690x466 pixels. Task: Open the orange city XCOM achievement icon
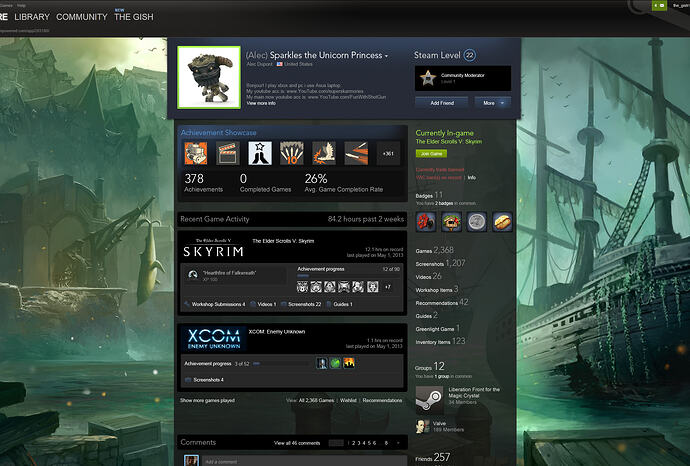point(349,363)
